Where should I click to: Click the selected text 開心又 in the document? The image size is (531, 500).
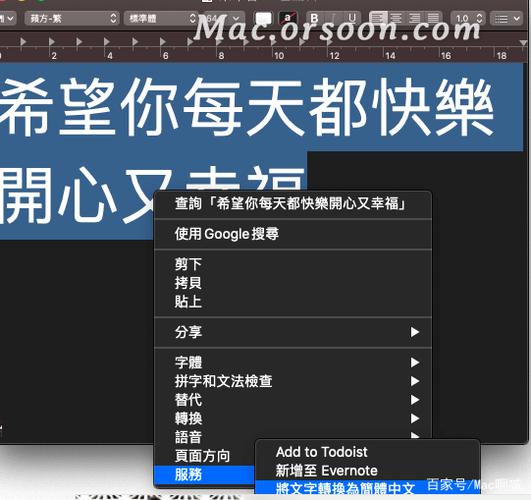86,196
